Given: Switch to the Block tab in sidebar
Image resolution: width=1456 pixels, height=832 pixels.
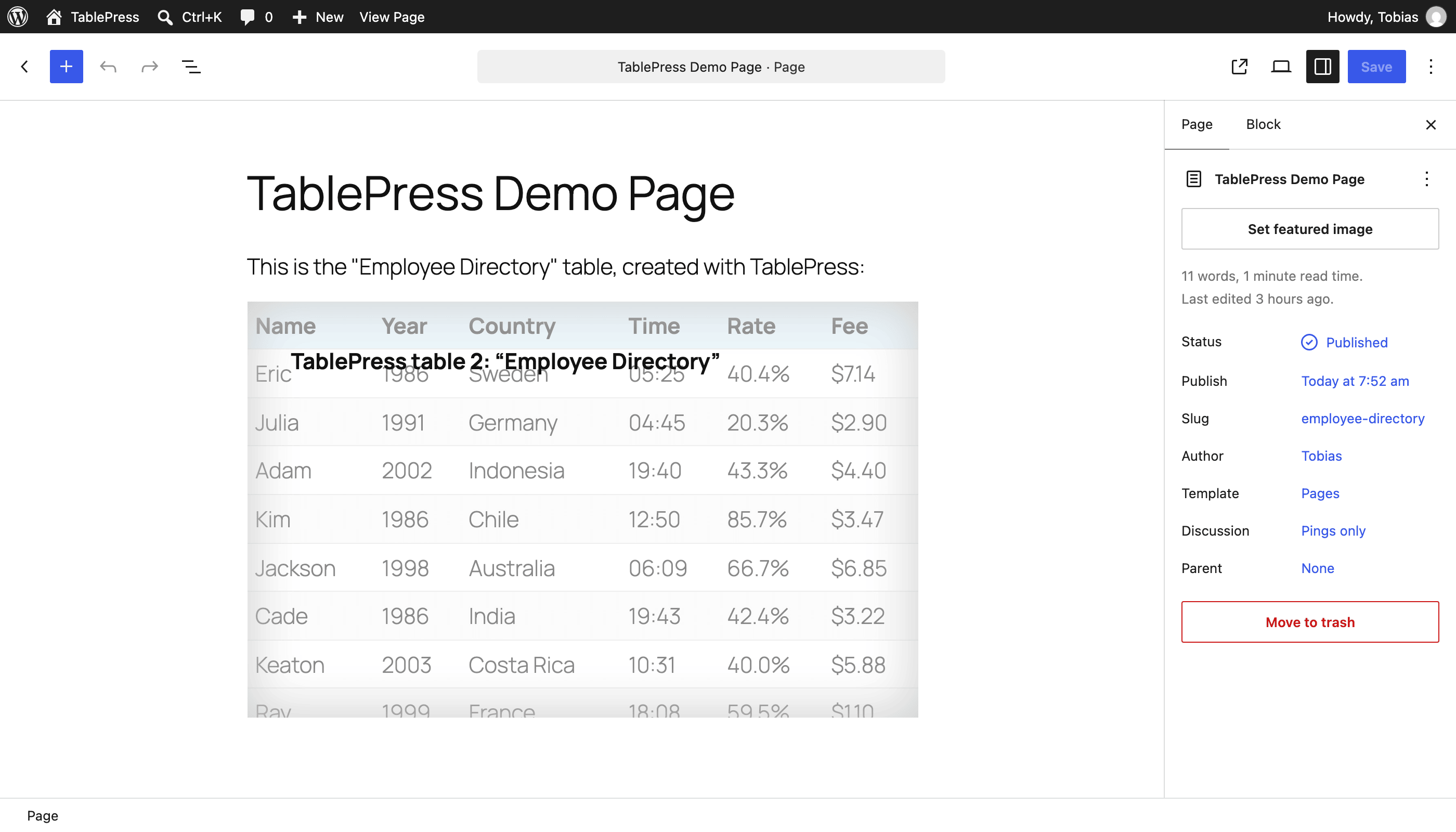Looking at the screenshot, I should point(1264,124).
